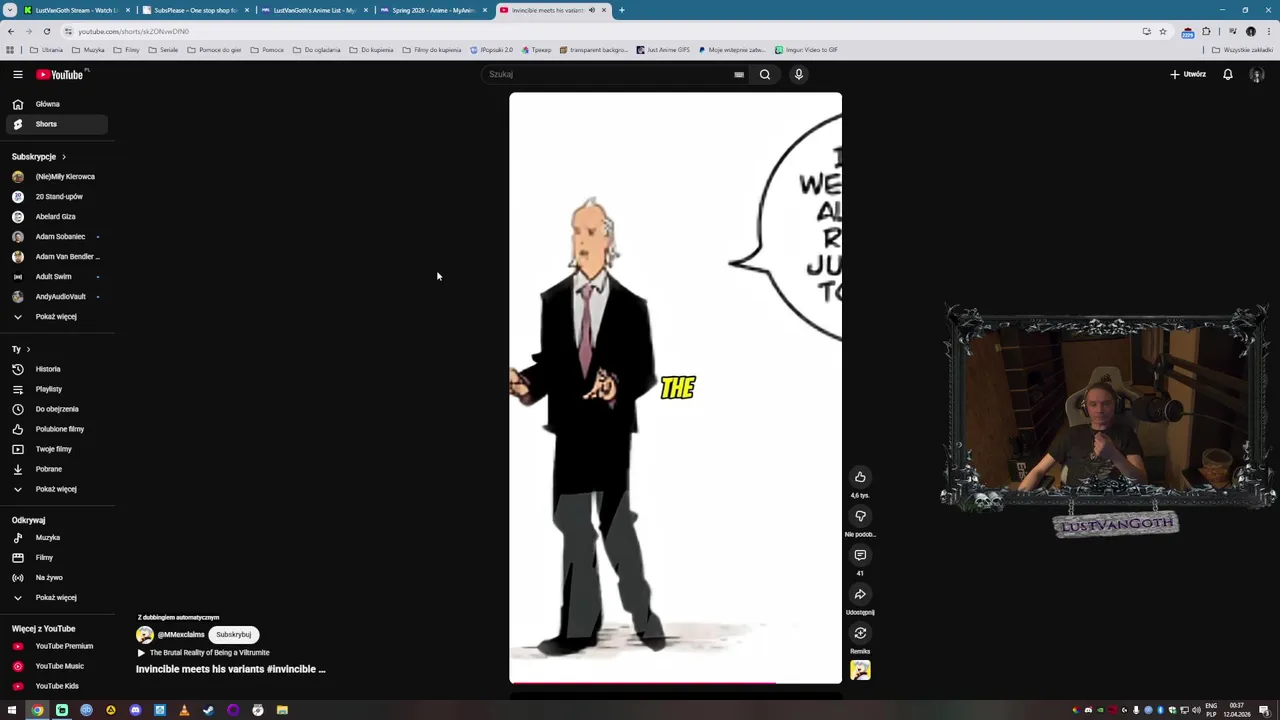This screenshot has width=1280, height=720.
Task: Click the Remiks remix button
Action: (x=860, y=633)
